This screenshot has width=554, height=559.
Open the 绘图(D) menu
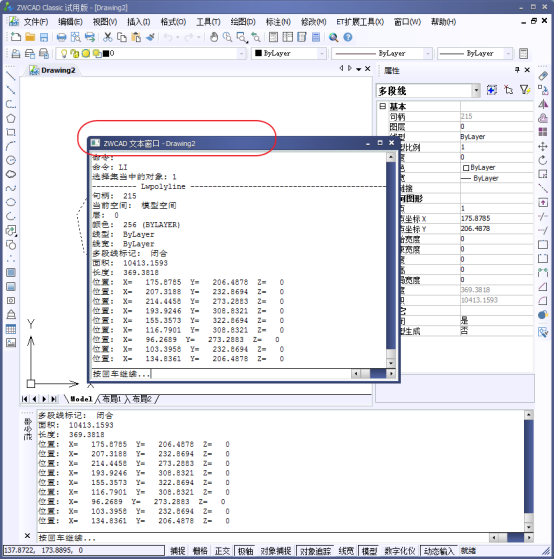(x=243, y=22)
